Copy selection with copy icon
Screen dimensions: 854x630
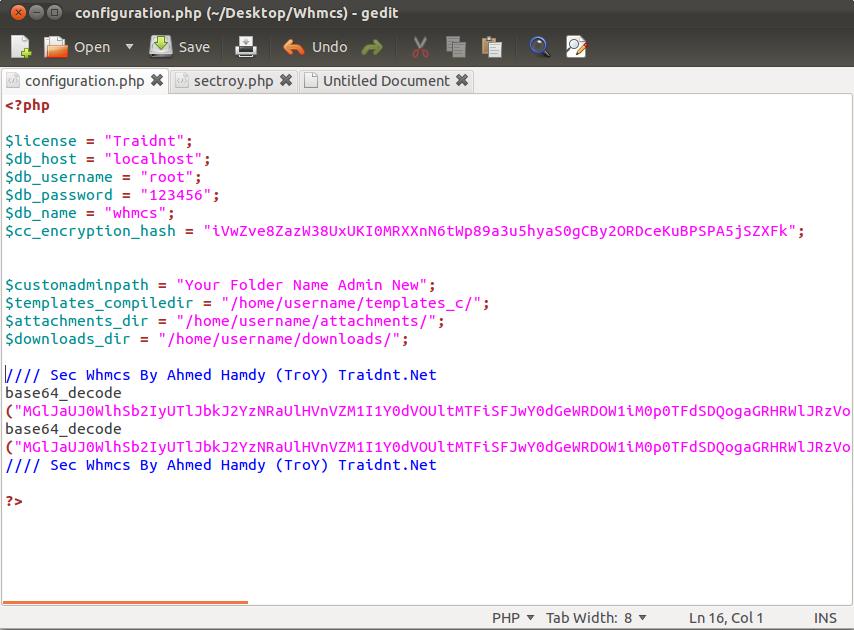(x=456, y=47)
